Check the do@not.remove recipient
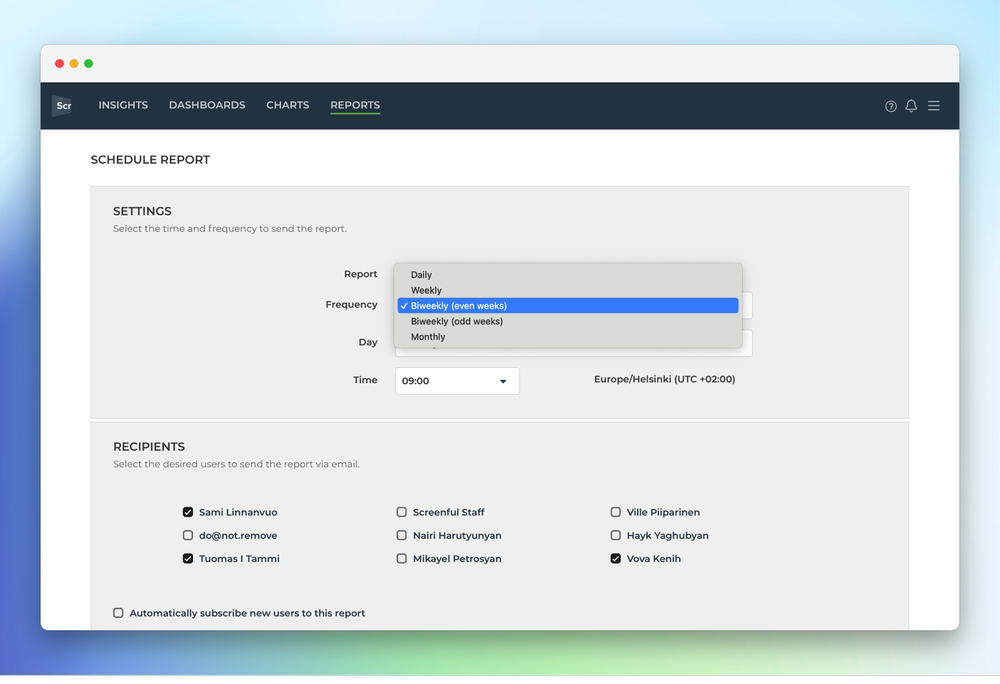 (188, 535)
